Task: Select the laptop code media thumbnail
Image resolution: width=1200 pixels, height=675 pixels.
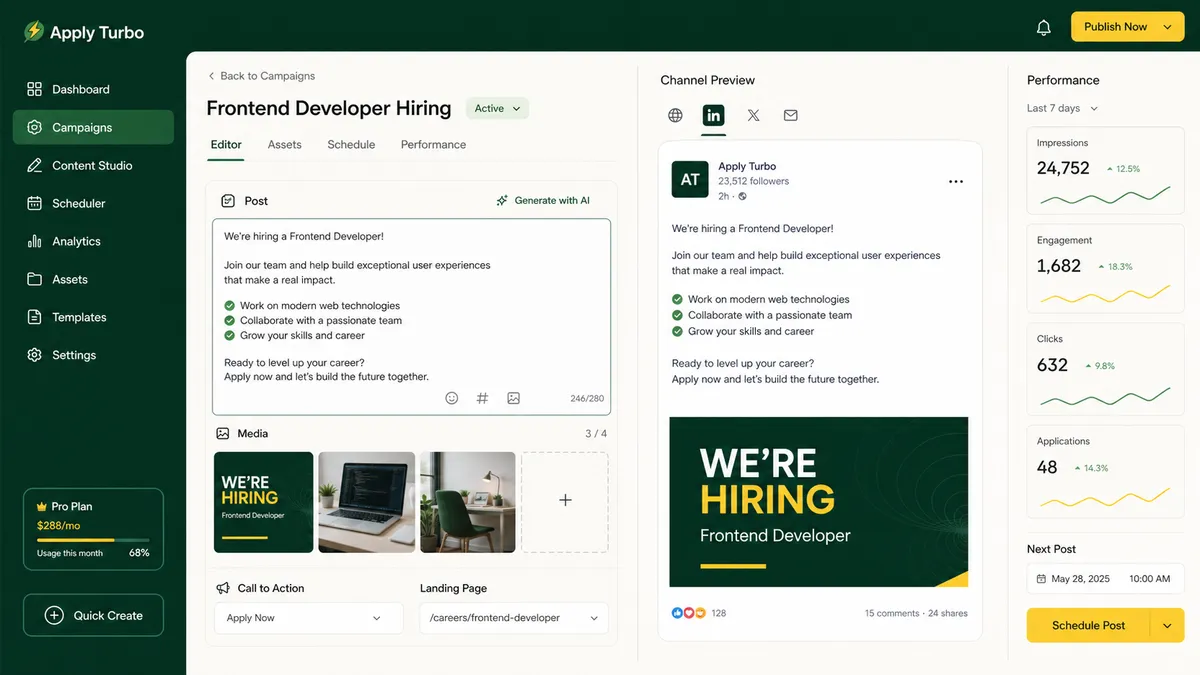Action: [x=367, y=502]
